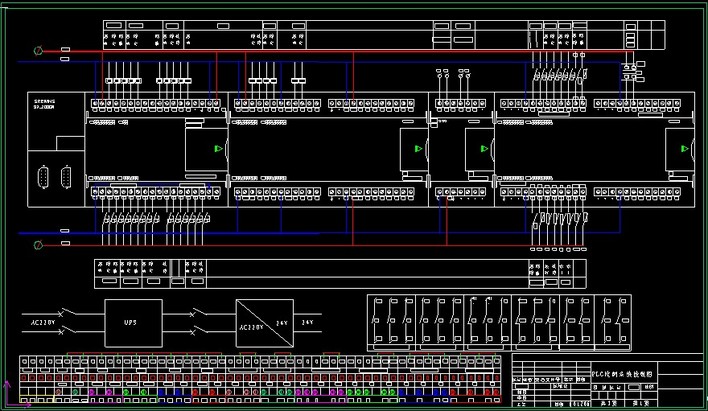
Task: Select the second green triangle marker
Action: [413, 148]
